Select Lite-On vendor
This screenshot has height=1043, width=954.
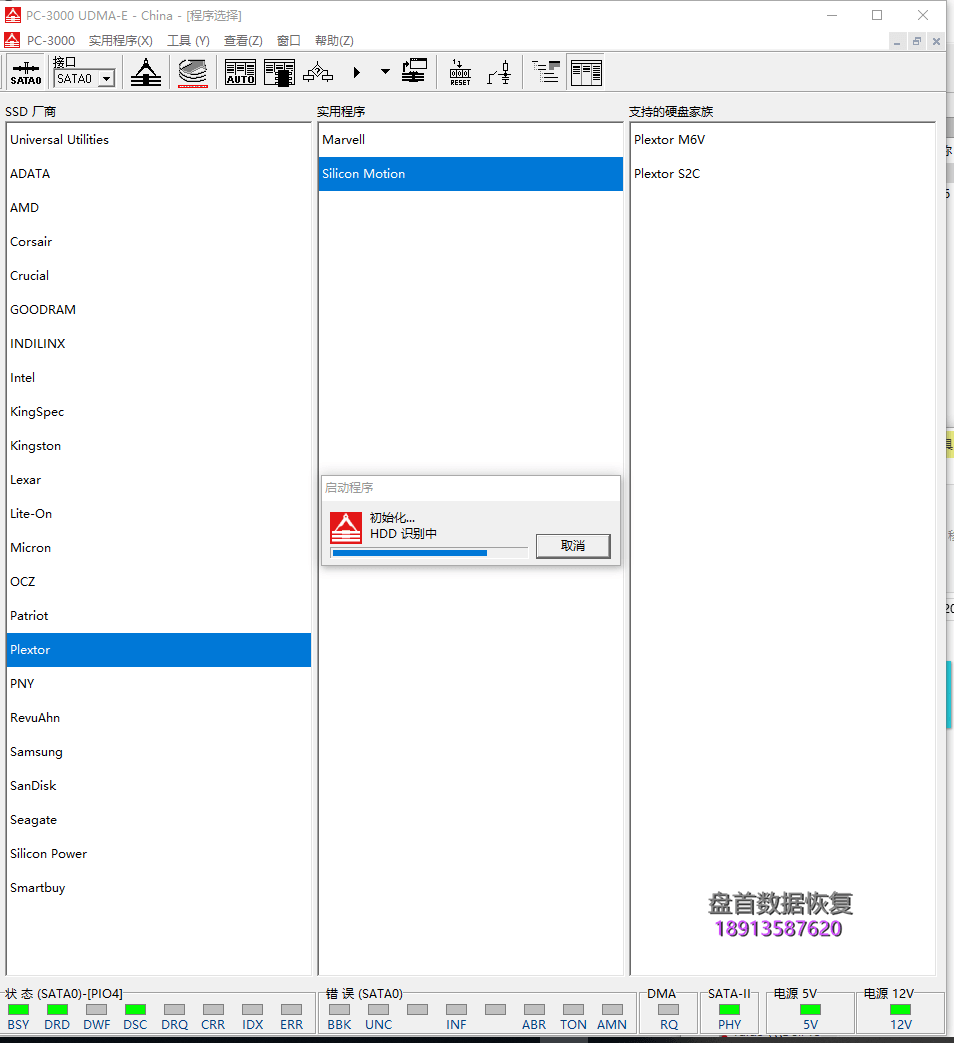coord(158,514)
